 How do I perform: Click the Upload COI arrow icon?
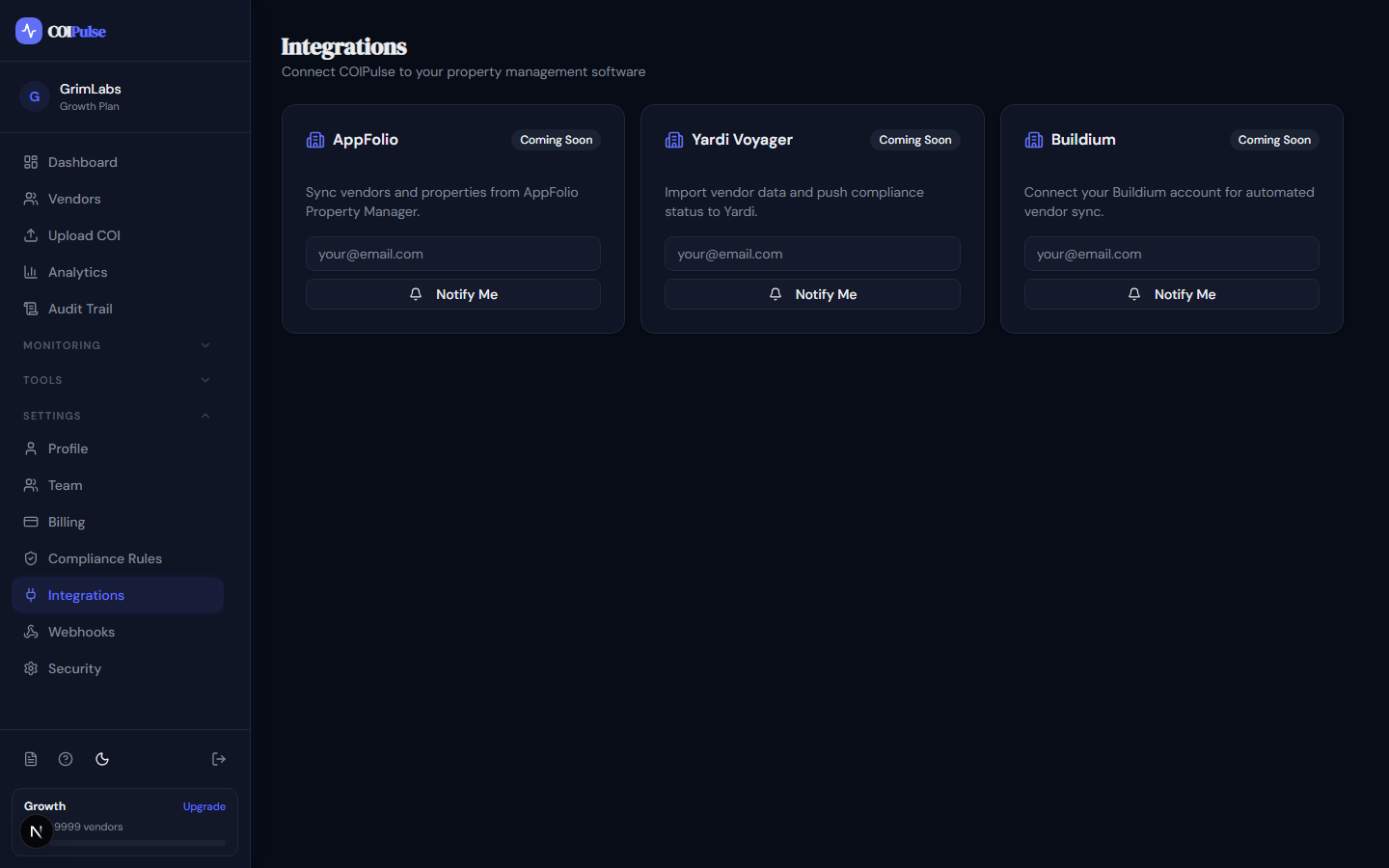click(31, 235)
